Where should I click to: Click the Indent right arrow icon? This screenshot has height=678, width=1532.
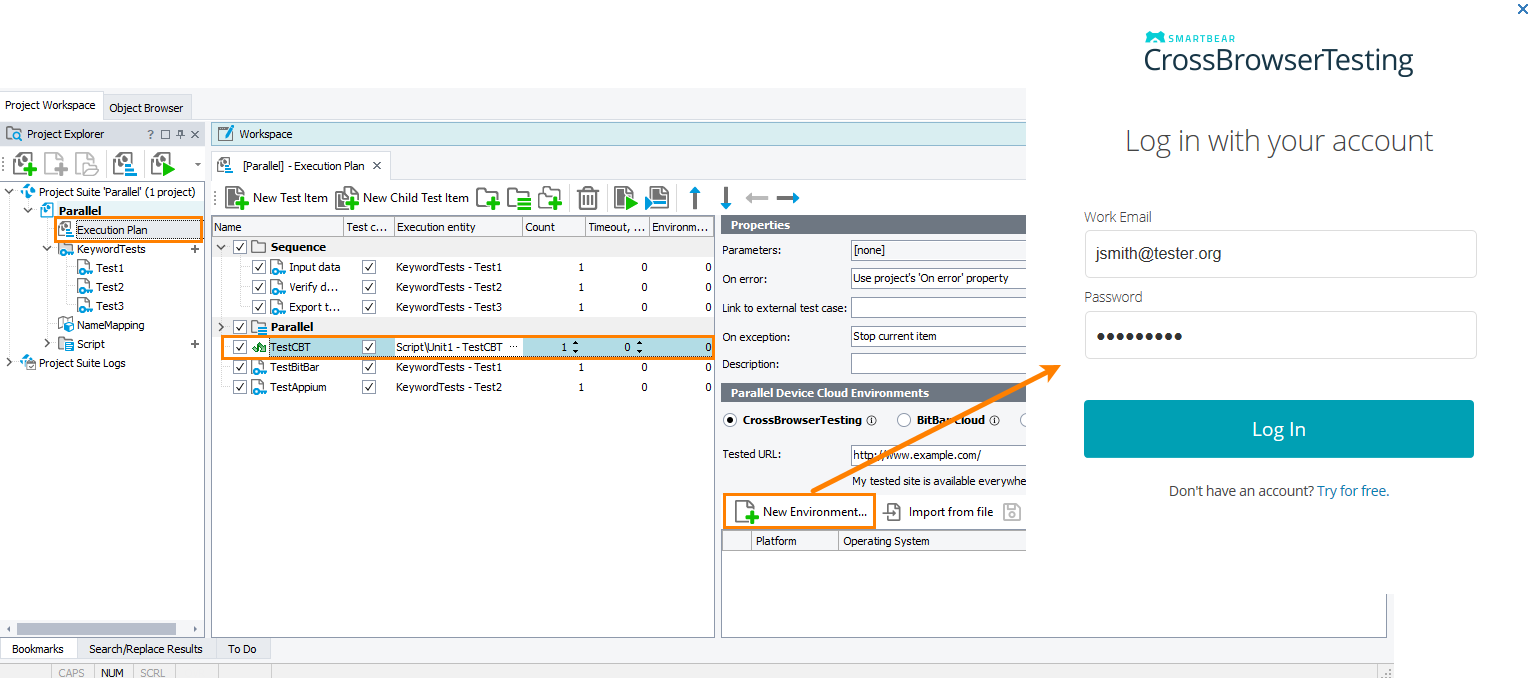[788, 198]
